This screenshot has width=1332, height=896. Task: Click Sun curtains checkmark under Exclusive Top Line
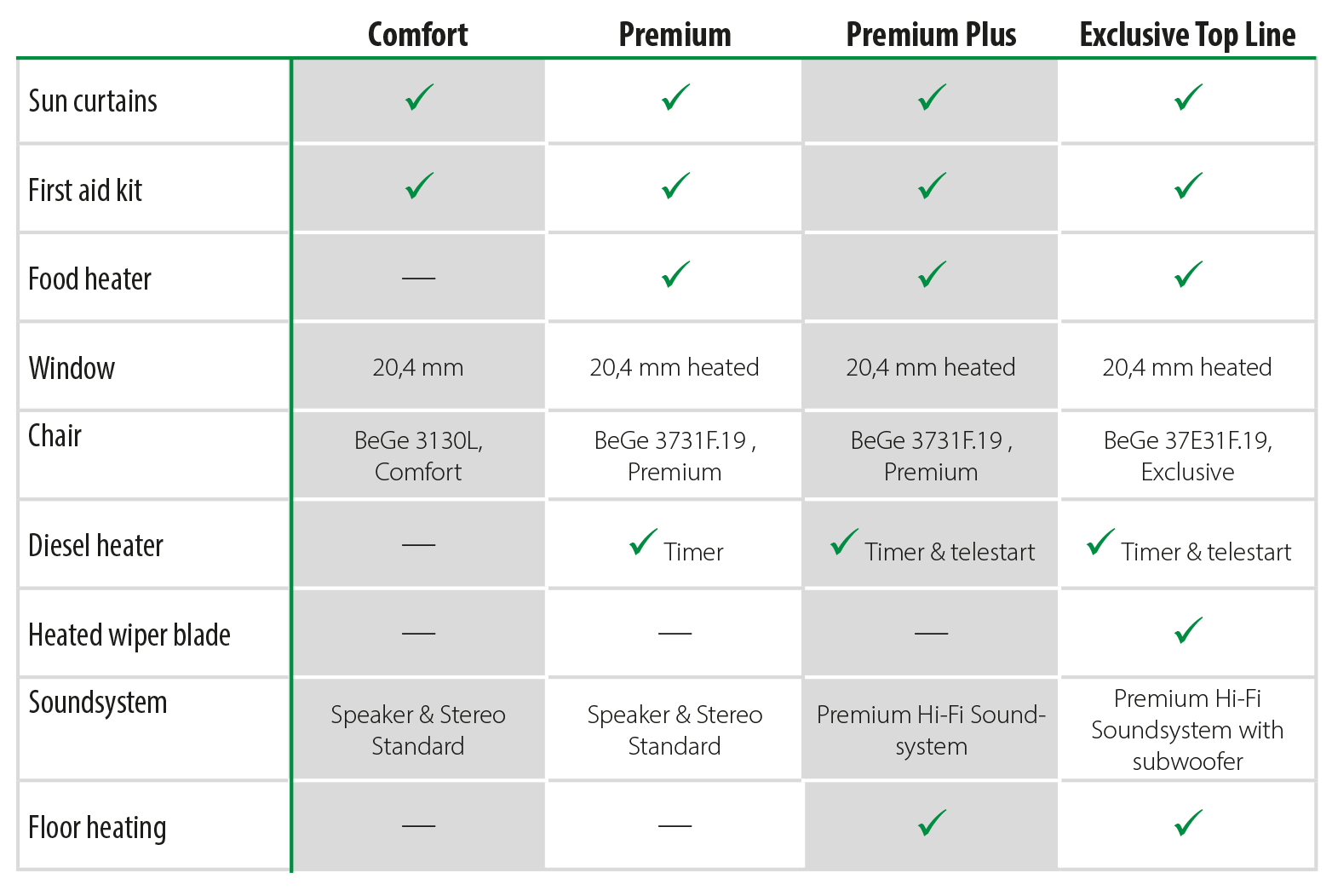tap(1188, 98)
